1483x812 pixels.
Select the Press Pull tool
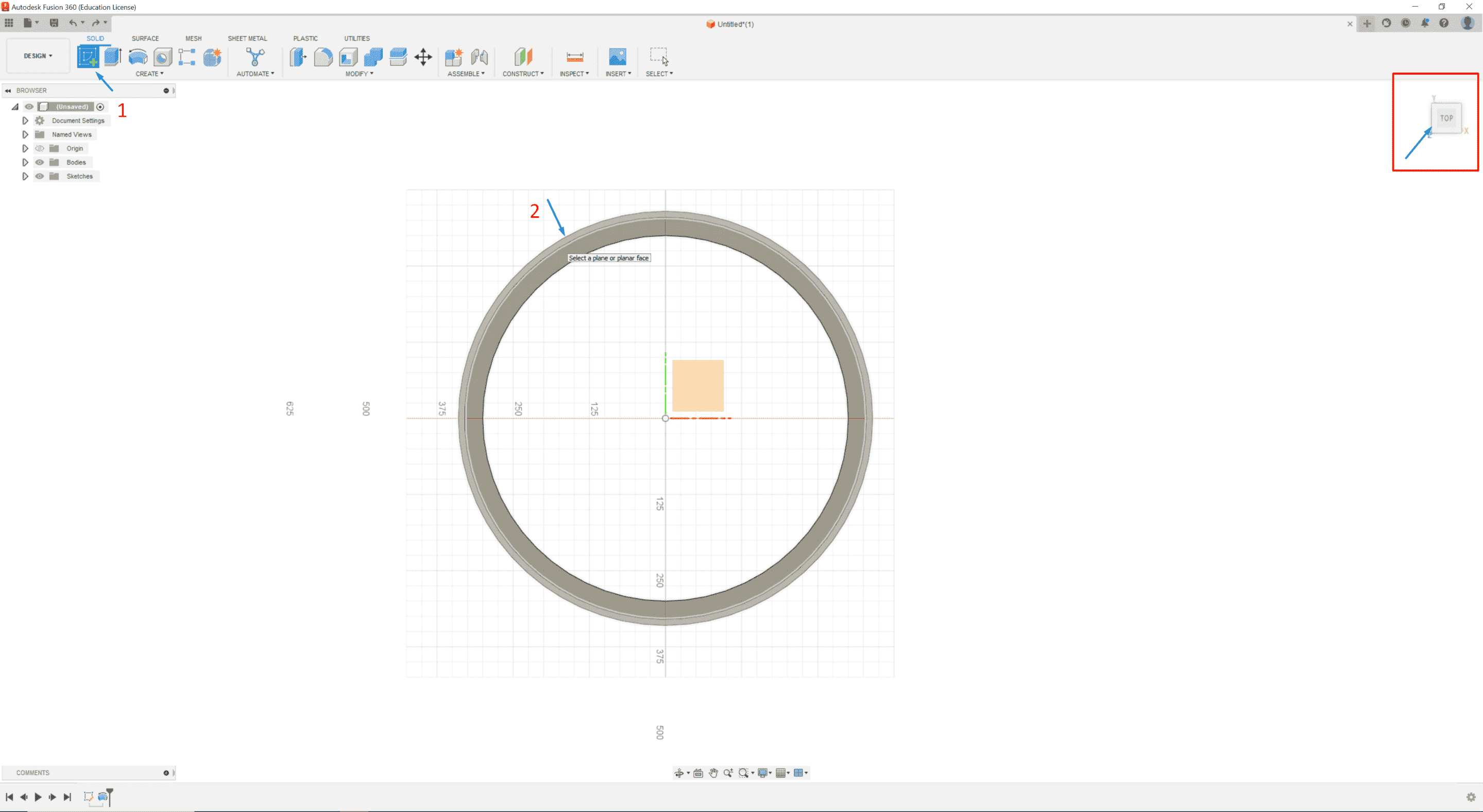298,57
